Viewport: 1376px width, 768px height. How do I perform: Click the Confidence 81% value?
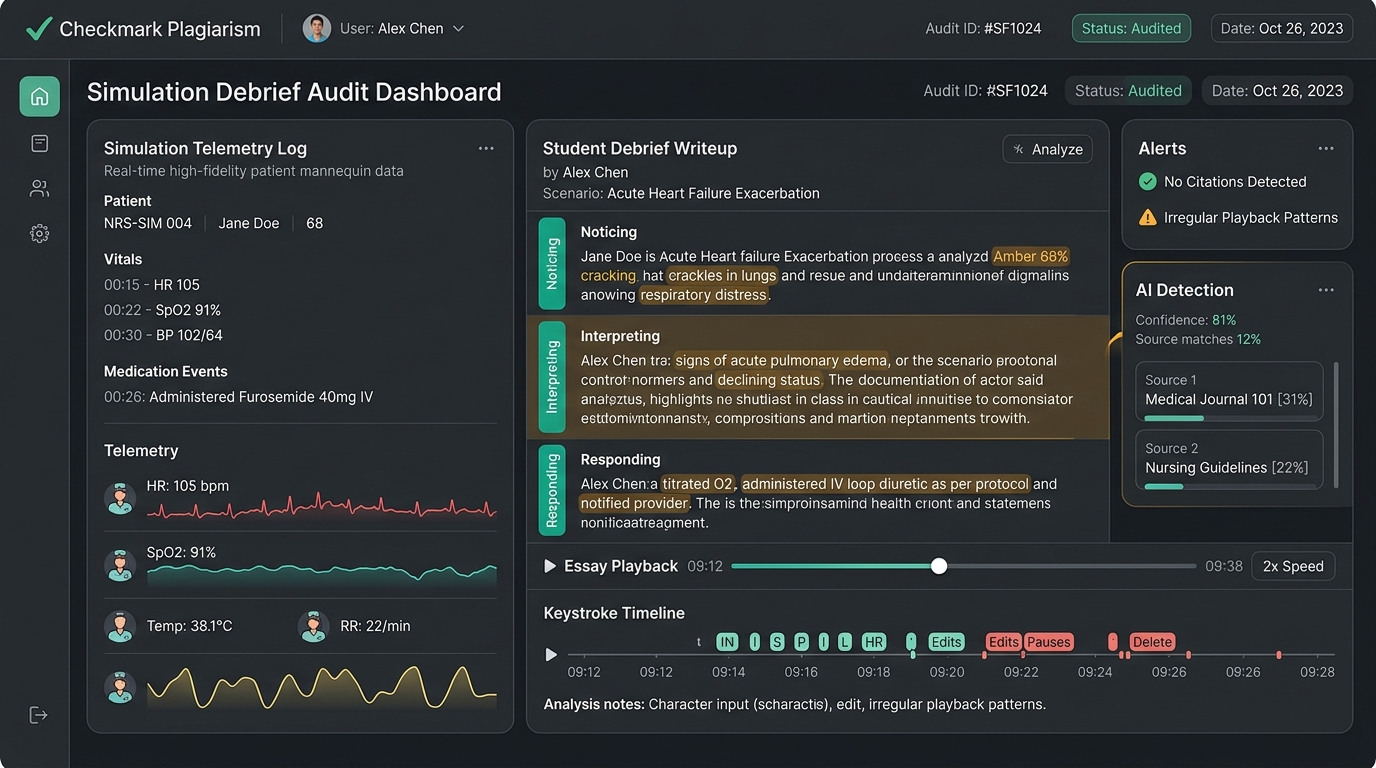1224,320
